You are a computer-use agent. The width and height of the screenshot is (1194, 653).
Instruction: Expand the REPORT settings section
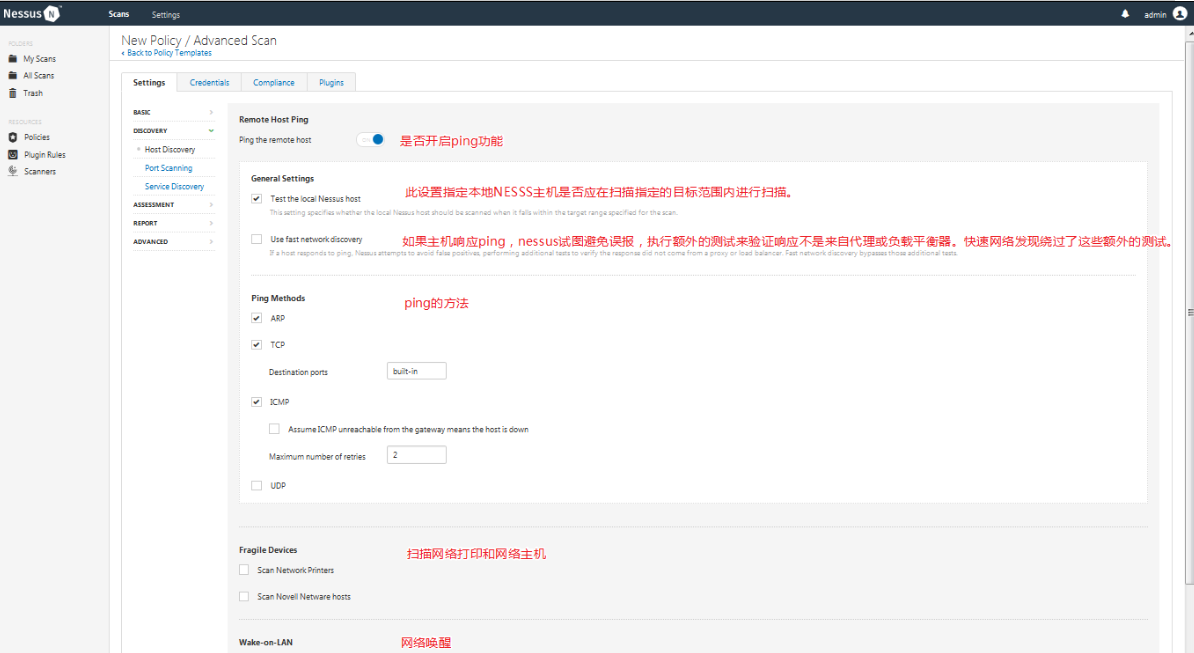point(174,223)
